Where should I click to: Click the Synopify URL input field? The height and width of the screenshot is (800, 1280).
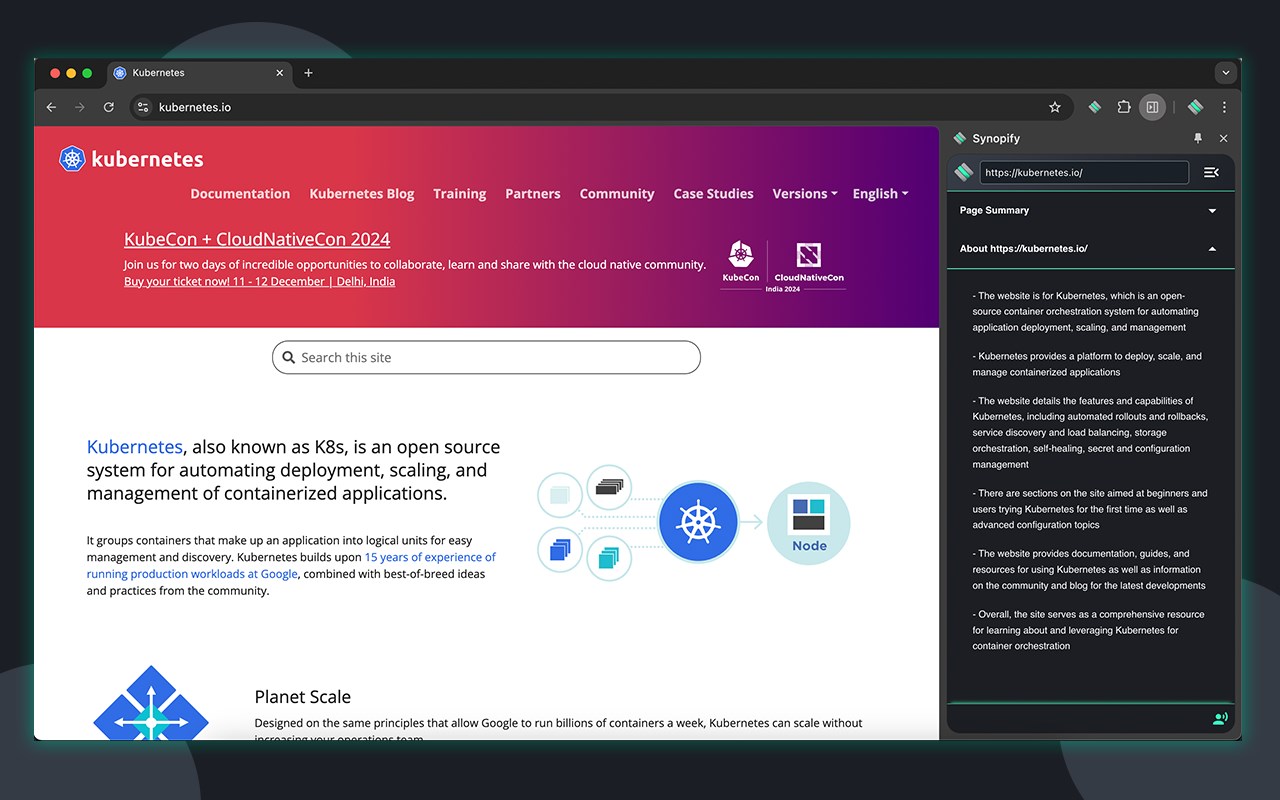1084,172
